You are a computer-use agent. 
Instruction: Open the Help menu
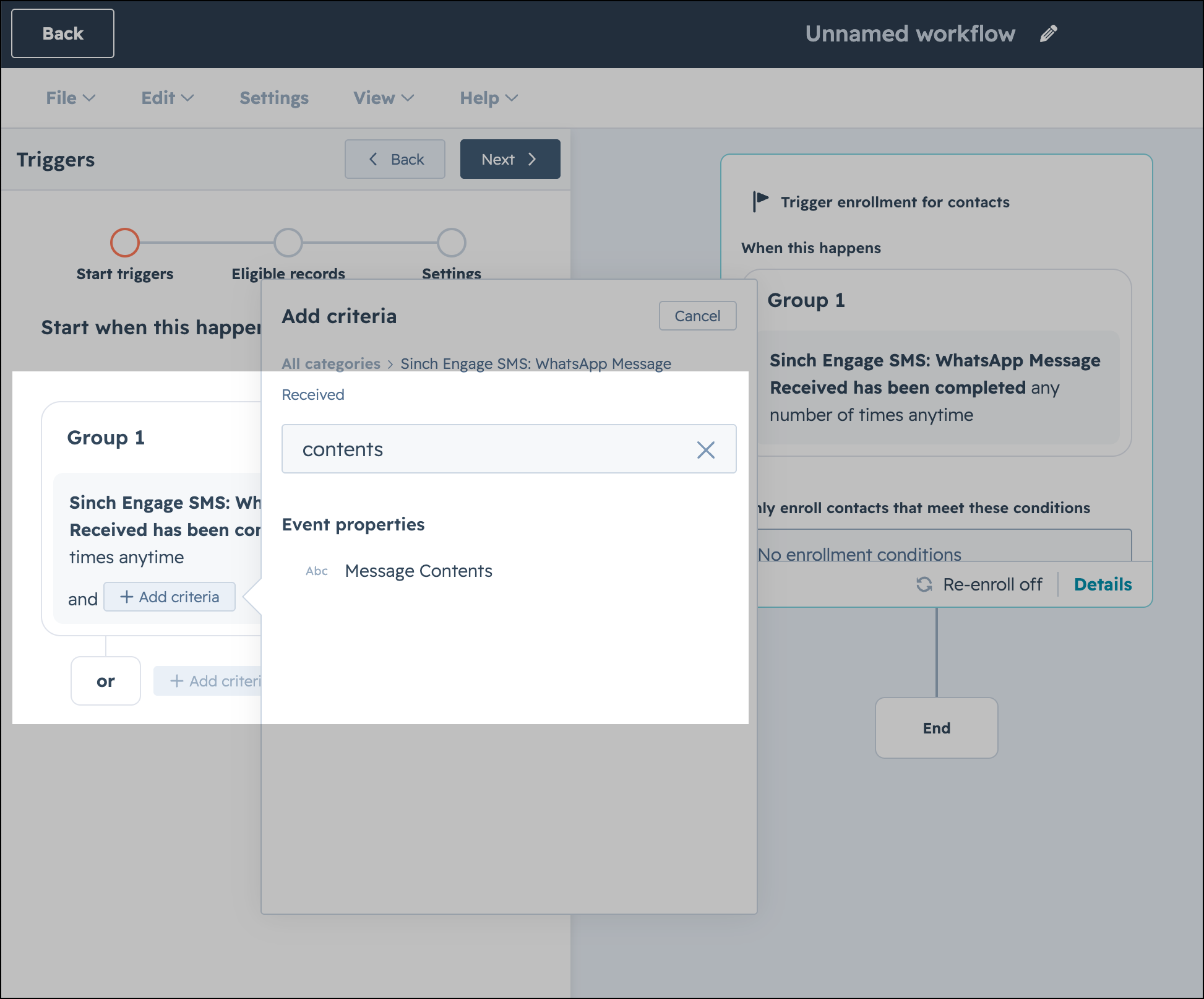pos(489,98)
